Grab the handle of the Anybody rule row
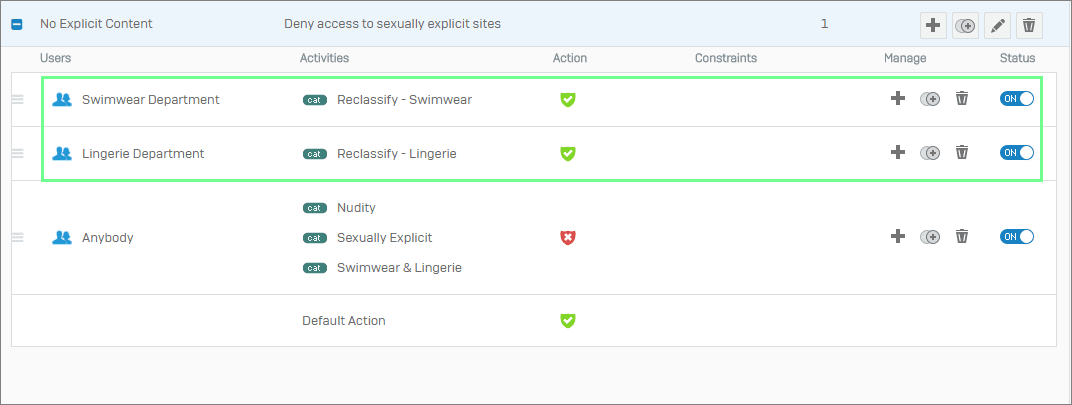 (x=18, y=237)
